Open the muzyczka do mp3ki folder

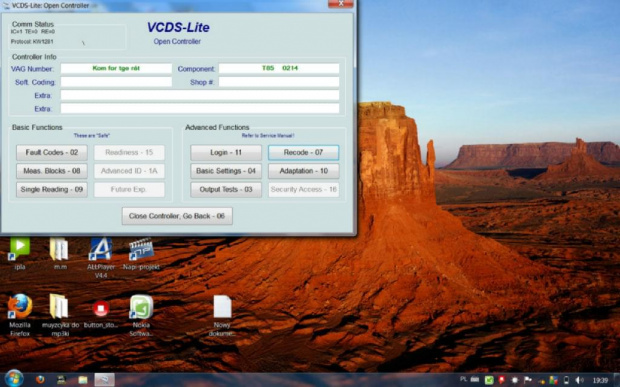60,315
